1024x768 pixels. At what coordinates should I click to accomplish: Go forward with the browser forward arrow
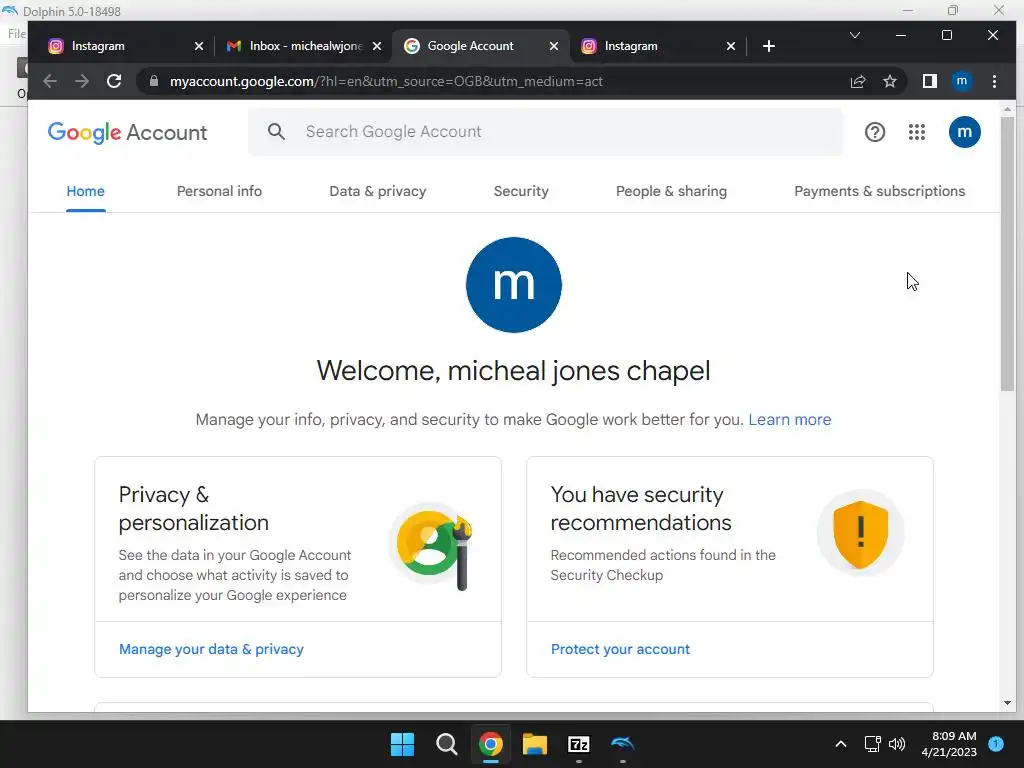tap(82, 81)
